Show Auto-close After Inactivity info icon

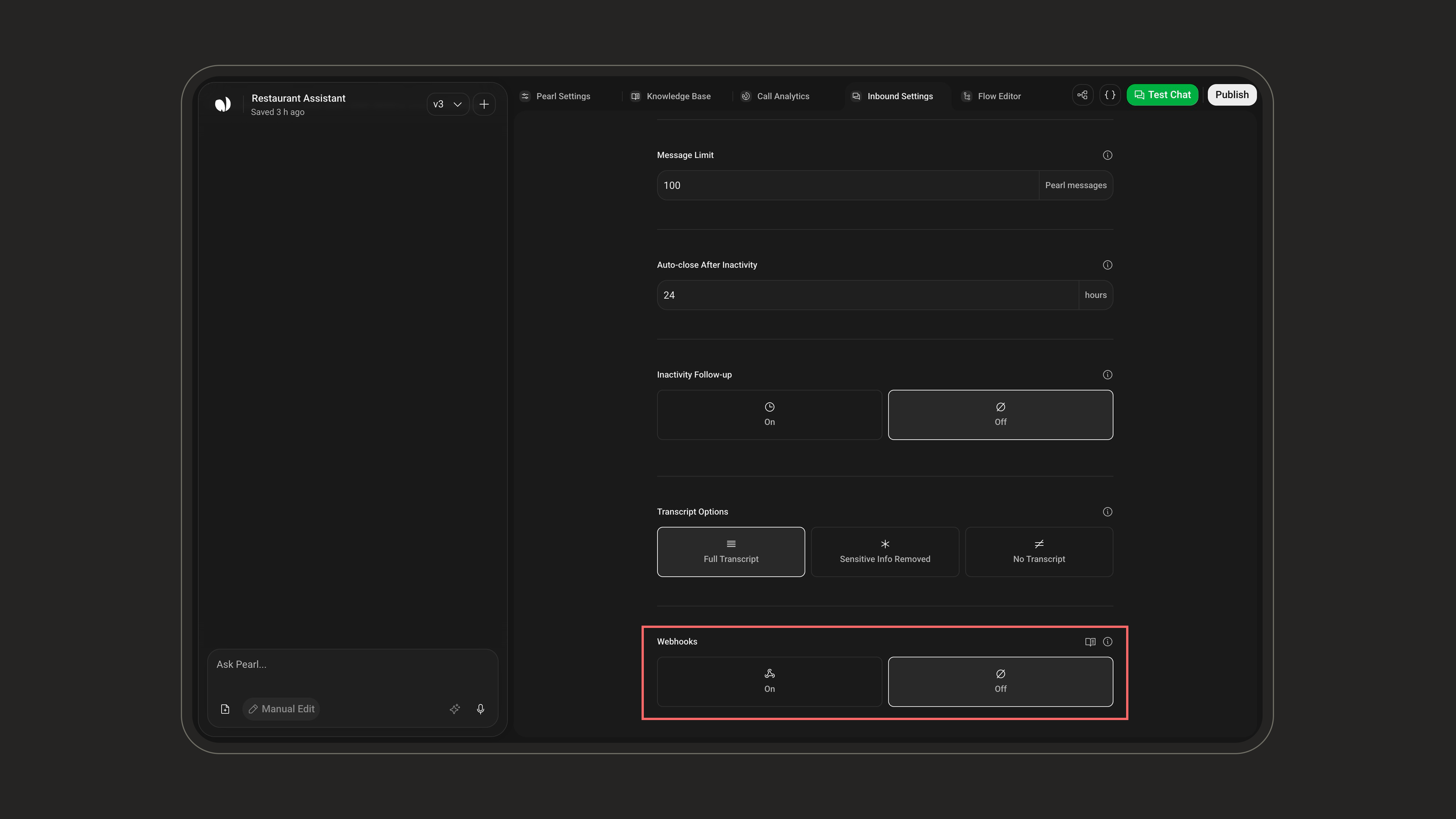1107,265
